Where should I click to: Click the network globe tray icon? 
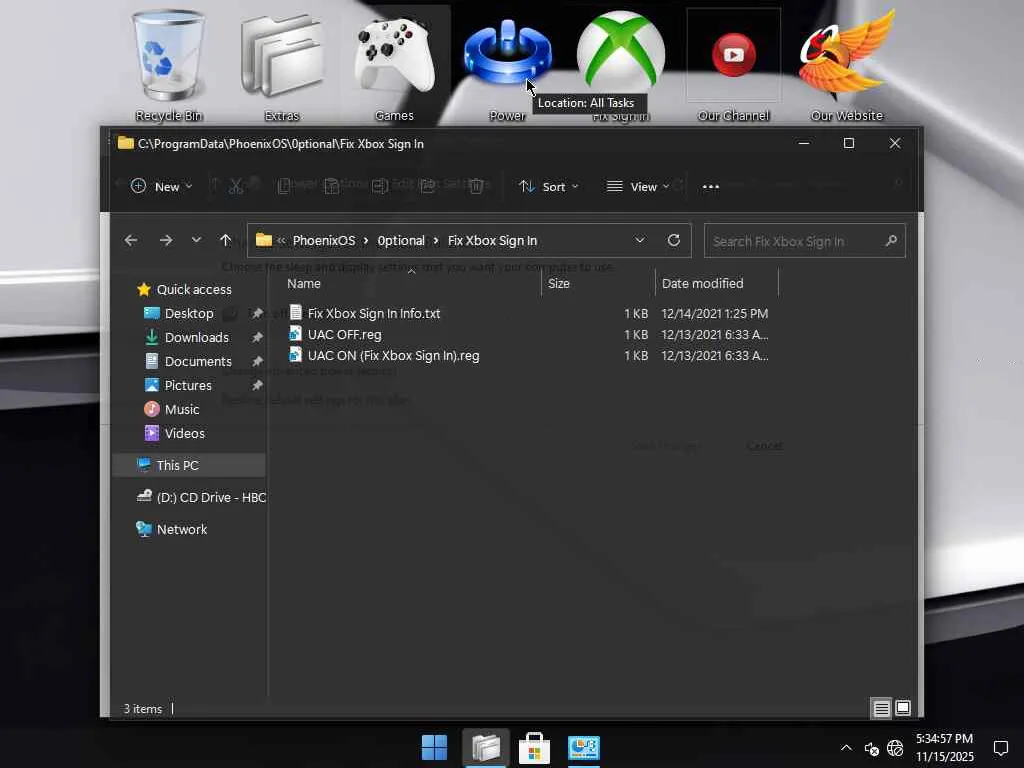pyautogui.click(x=895, y=748)
